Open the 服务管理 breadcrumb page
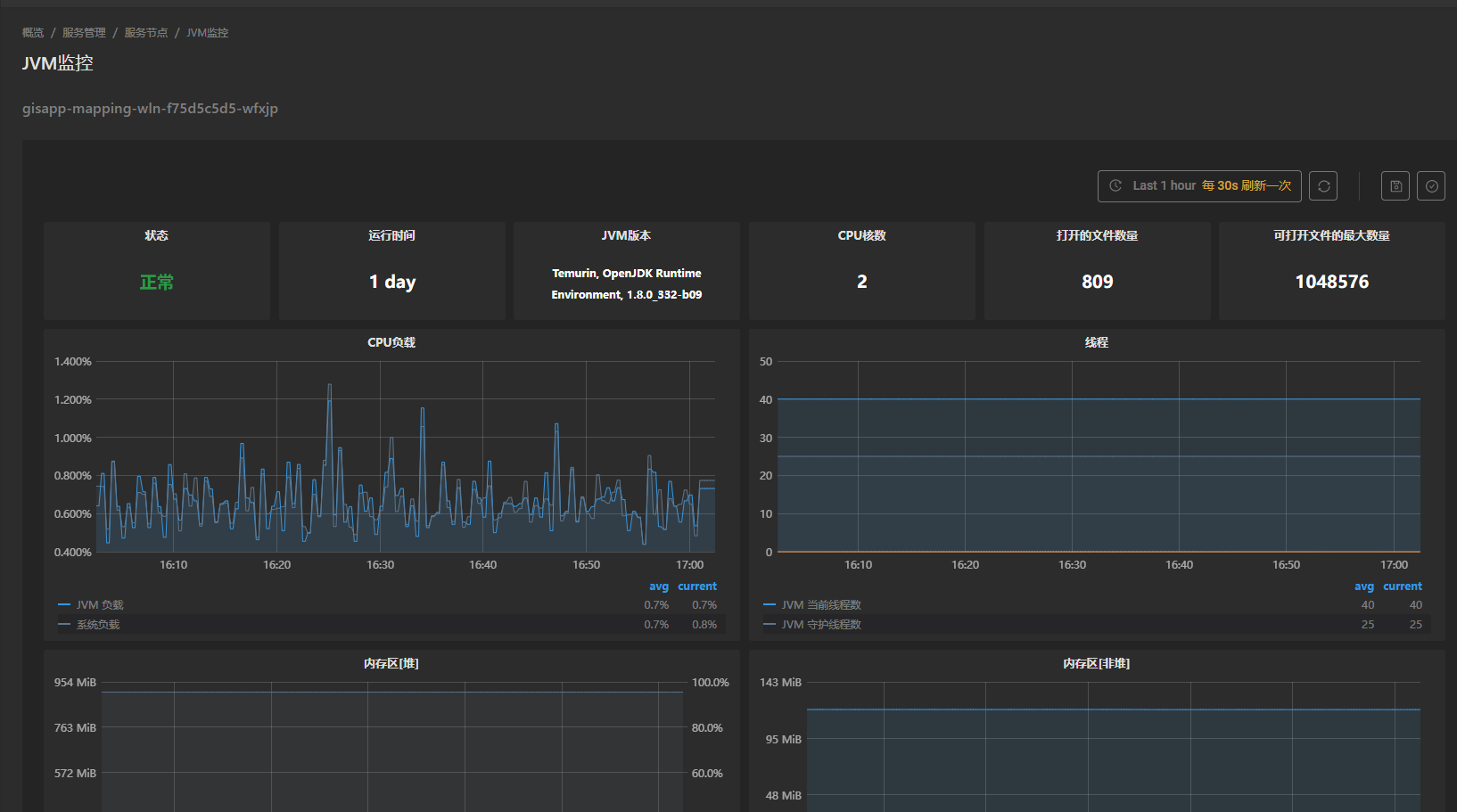The image size is (1457, 812). pos(83,32)
